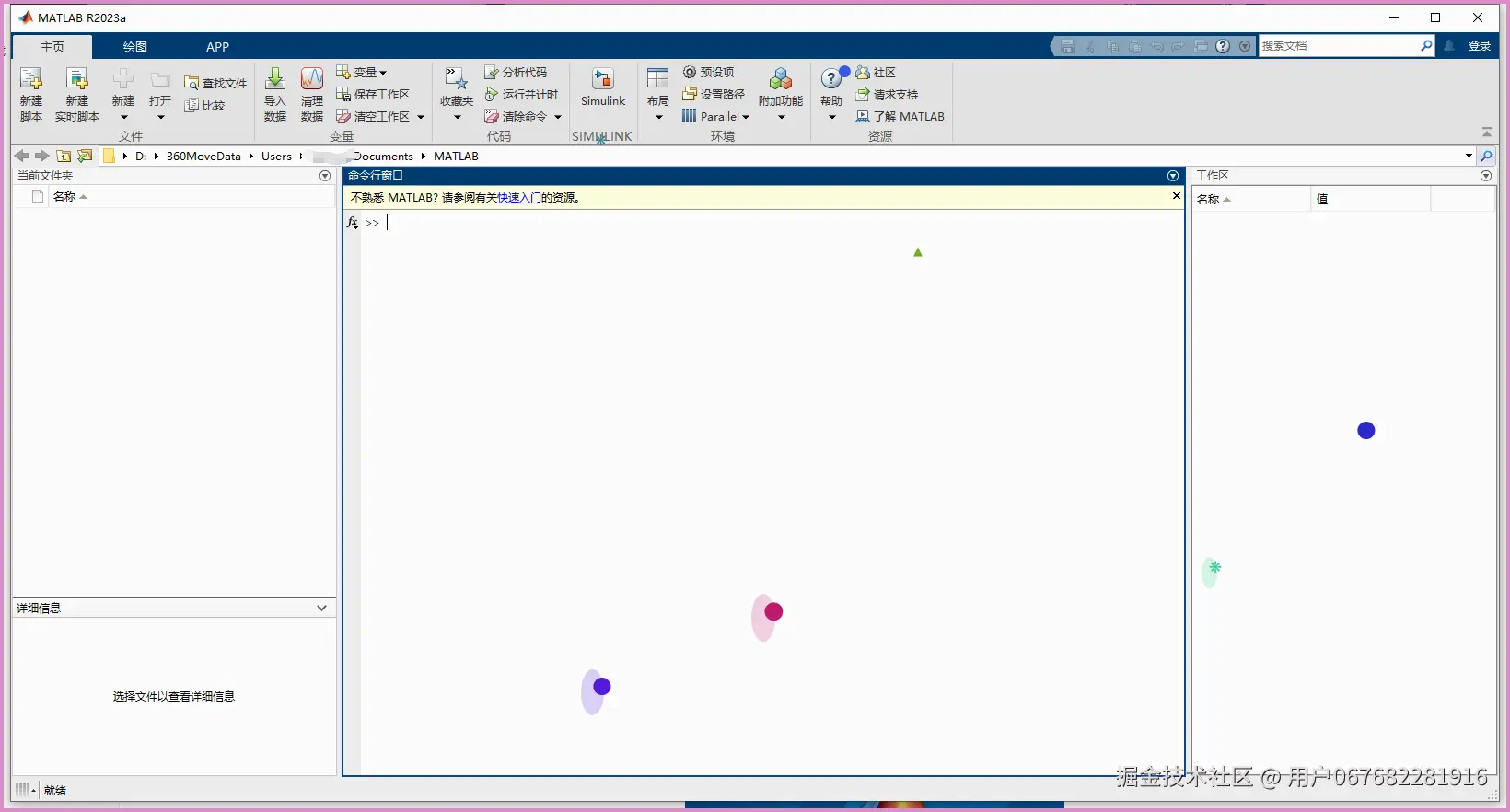
Task: Switch to the 绘图 plots tab
Action: click(135, 47)
